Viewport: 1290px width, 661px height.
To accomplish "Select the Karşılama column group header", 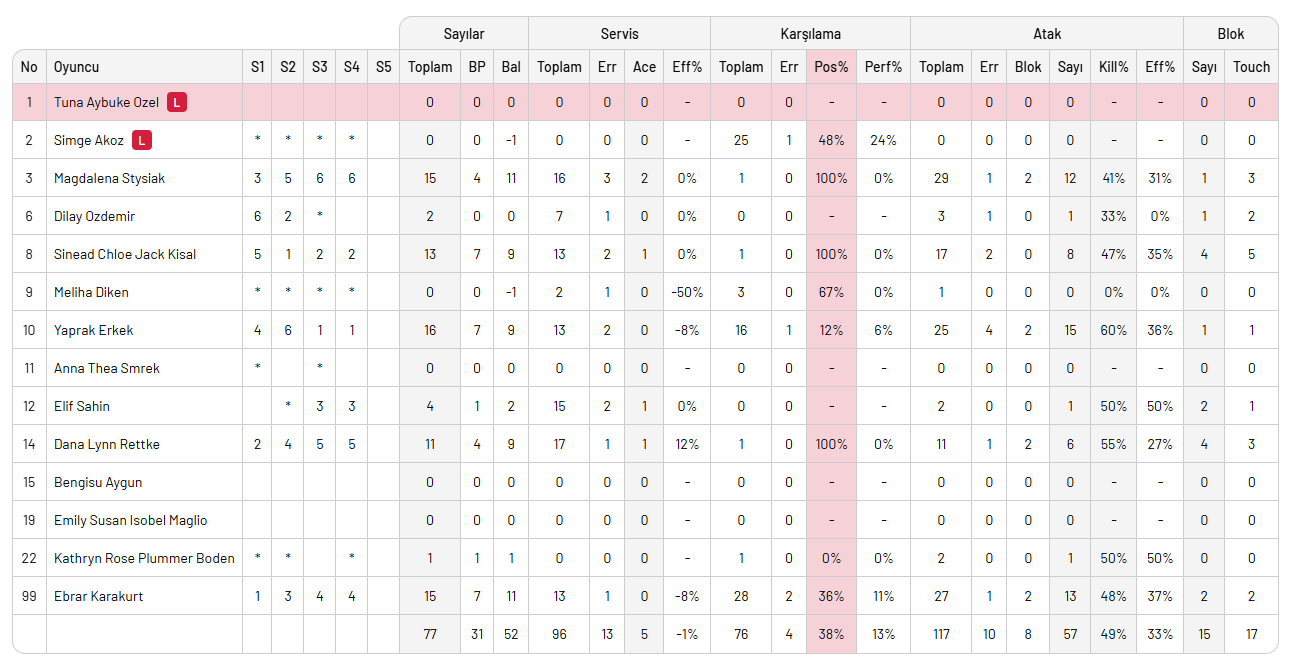I will (810, 33).
